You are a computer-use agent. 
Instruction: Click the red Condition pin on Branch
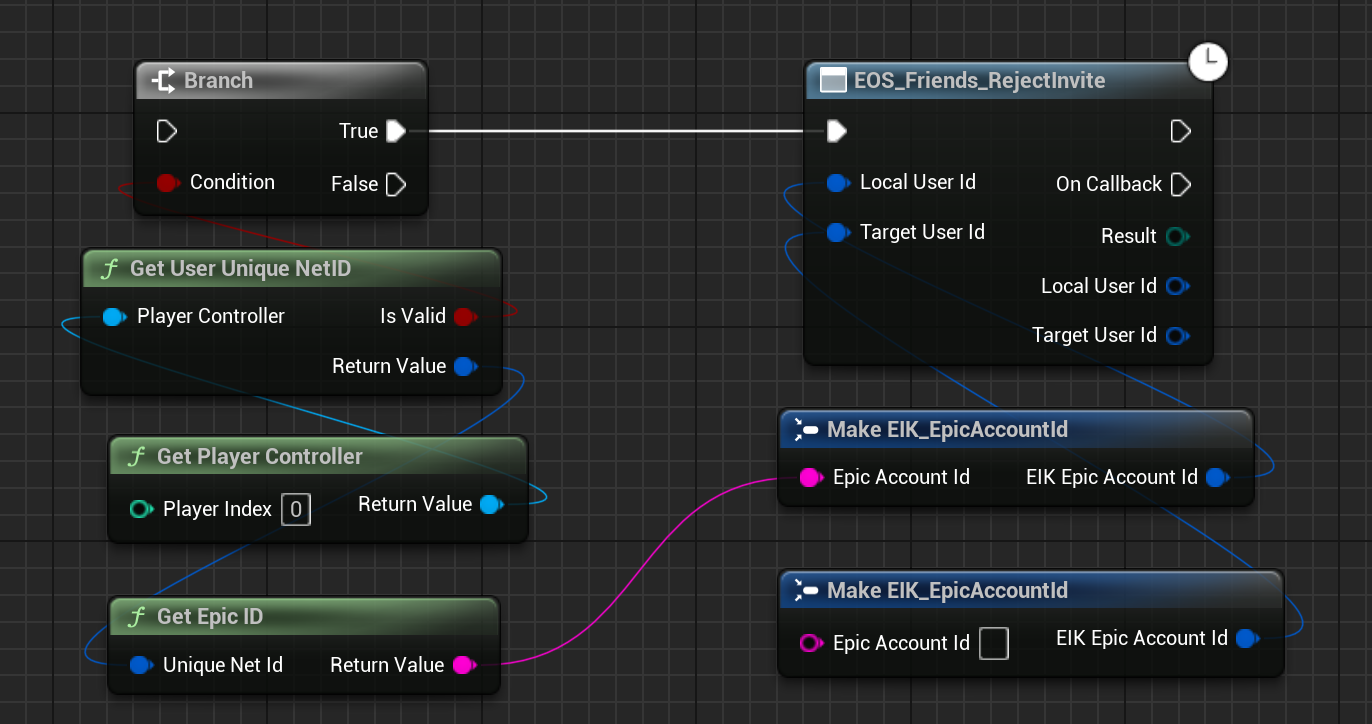tap(168, 182)
